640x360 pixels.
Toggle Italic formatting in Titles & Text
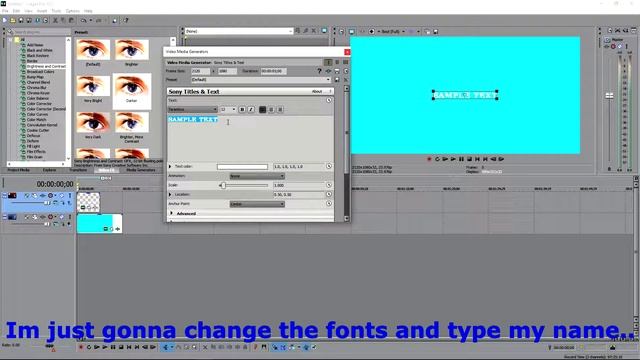[x=251, y=109]
